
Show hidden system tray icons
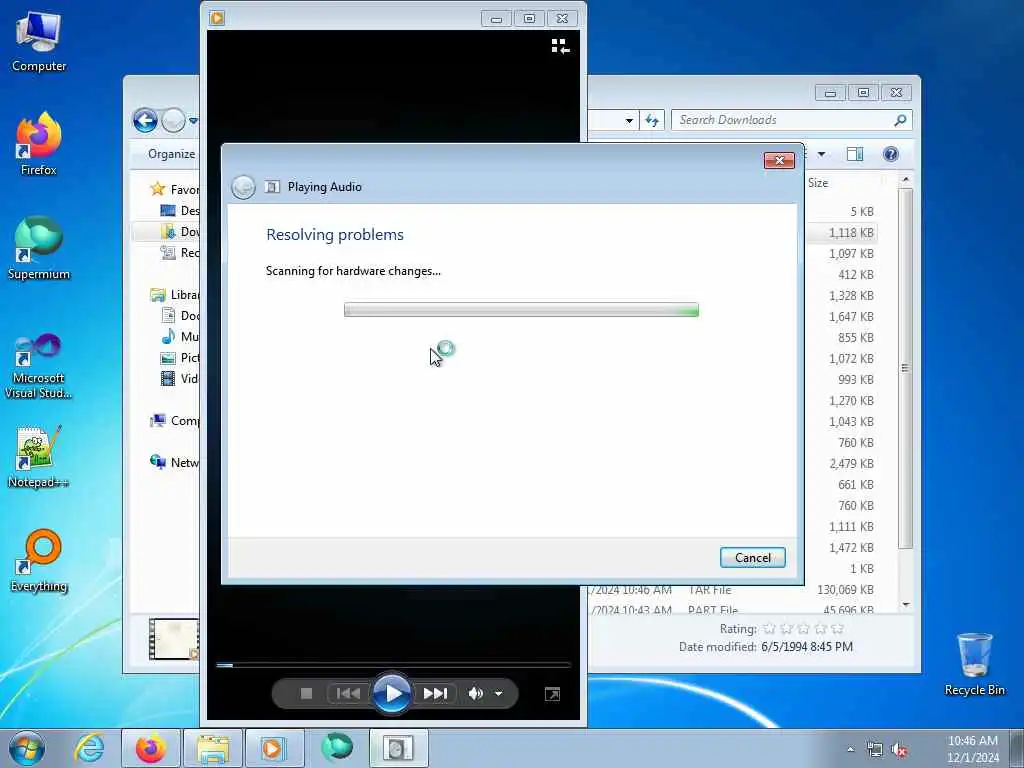click(850, 750)
